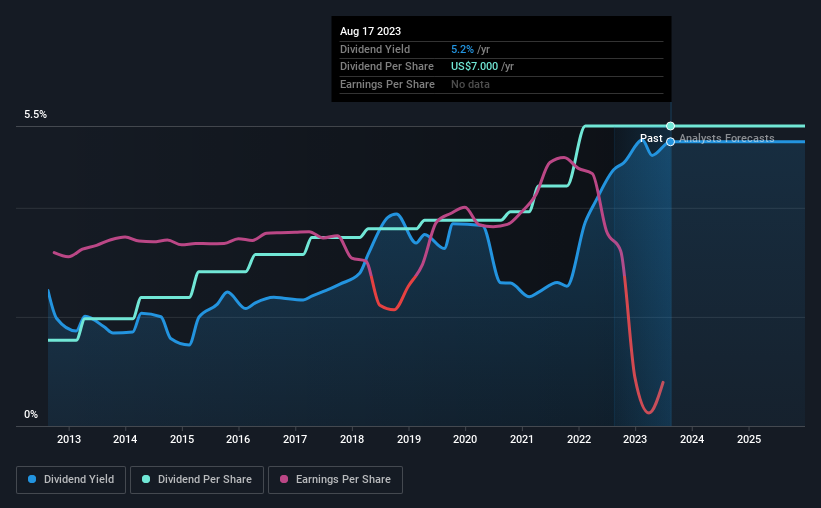Screen dimensions: 821x508
Task: Click the 5.5% y-axis label
Action: point(35,115)
